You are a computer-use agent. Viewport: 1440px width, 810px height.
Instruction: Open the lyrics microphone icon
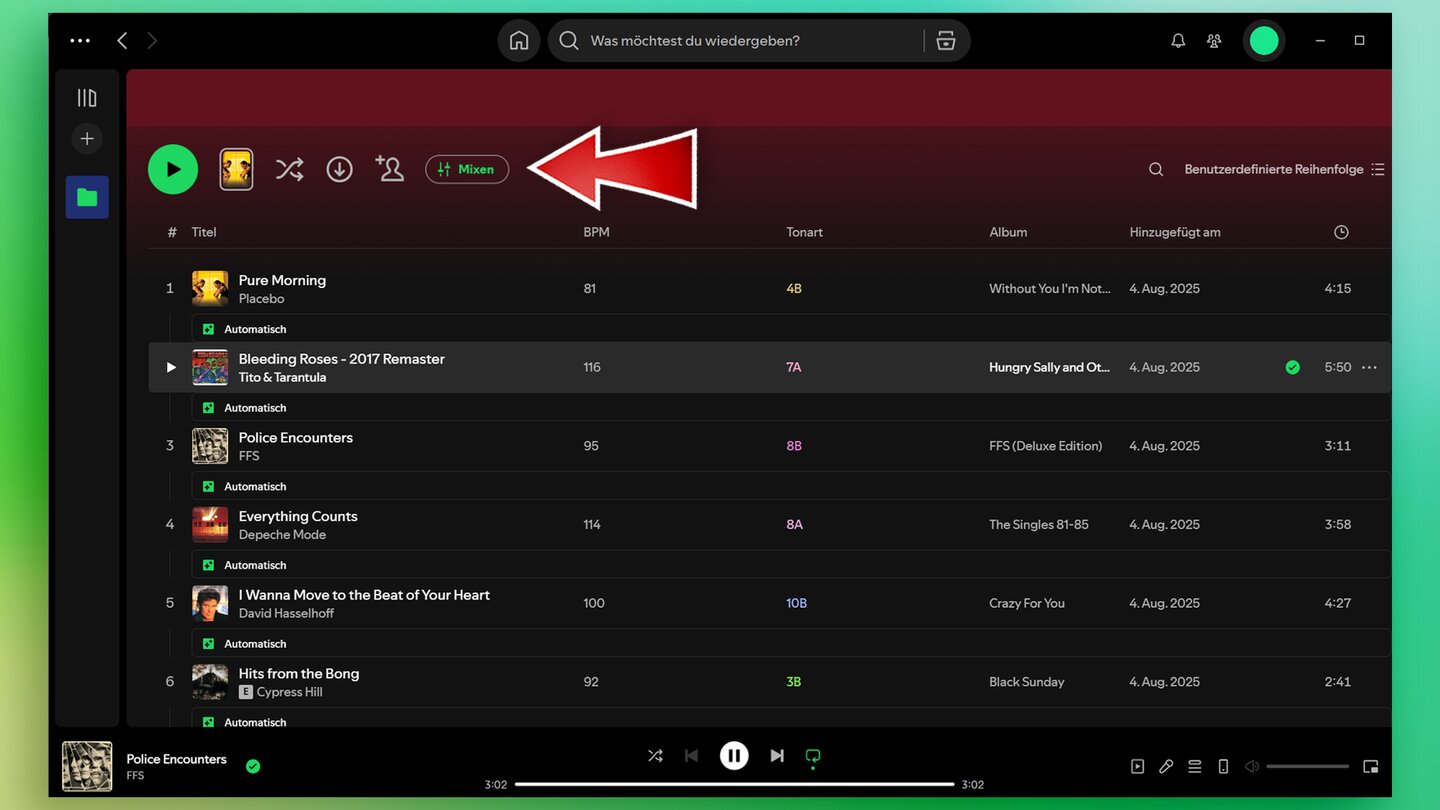(1166, 767)
